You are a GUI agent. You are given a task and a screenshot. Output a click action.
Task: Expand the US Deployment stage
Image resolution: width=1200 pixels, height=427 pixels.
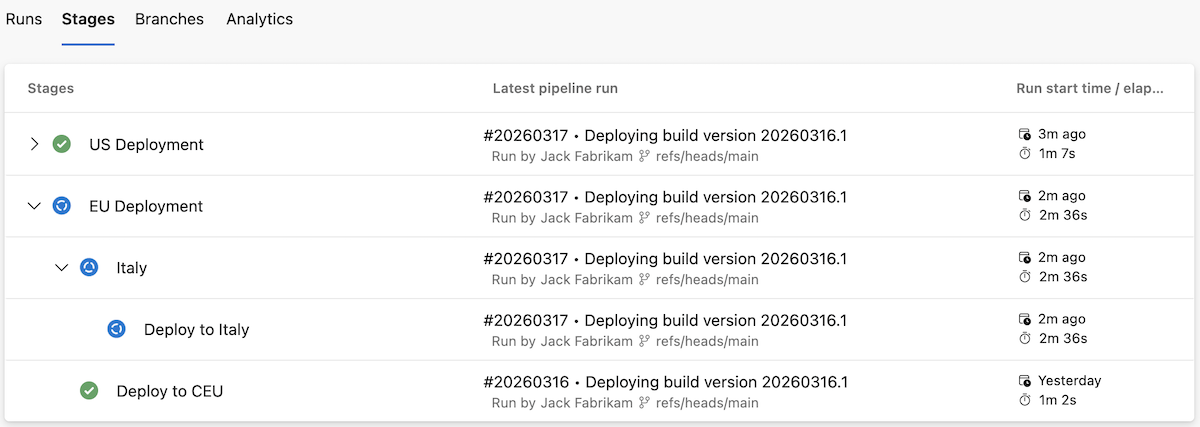(34, 144)
